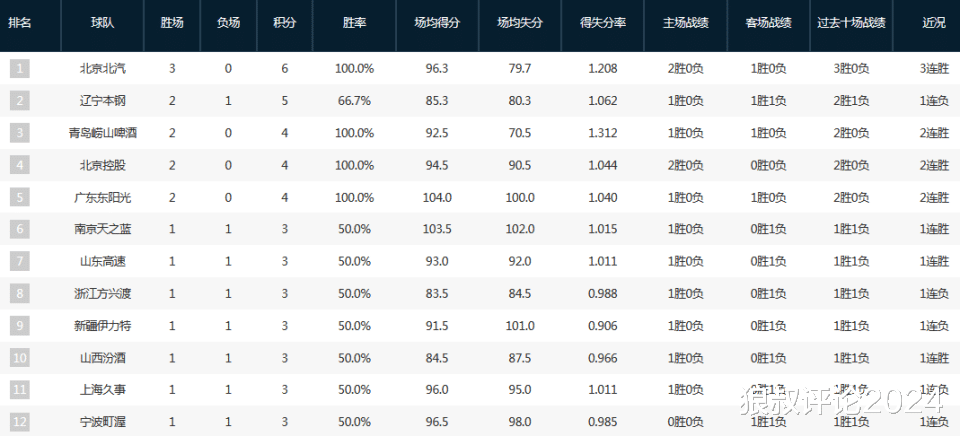Viewport: 960px width, 436px height.
Task: Click the 排名 column header
Action: [x=20, y=24]
